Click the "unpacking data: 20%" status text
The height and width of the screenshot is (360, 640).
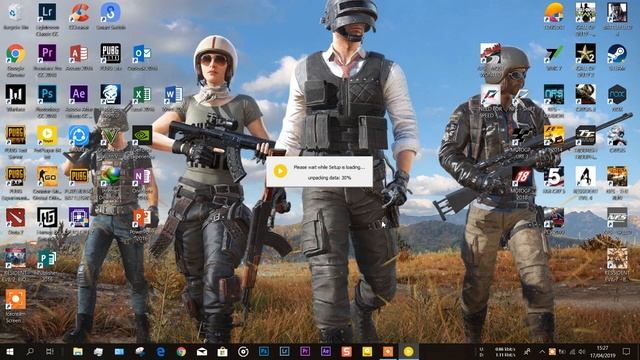(x=329, y=178)
